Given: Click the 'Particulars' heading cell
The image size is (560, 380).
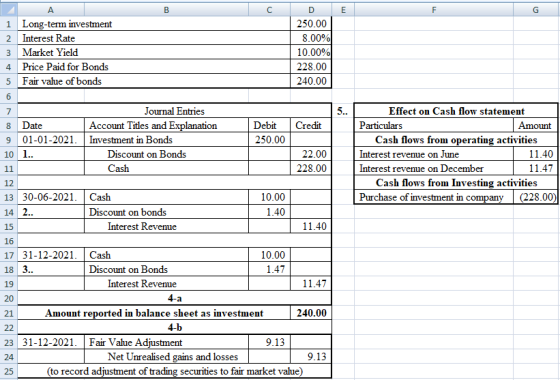Looking at the screenshot, I should tap(434, 125).
